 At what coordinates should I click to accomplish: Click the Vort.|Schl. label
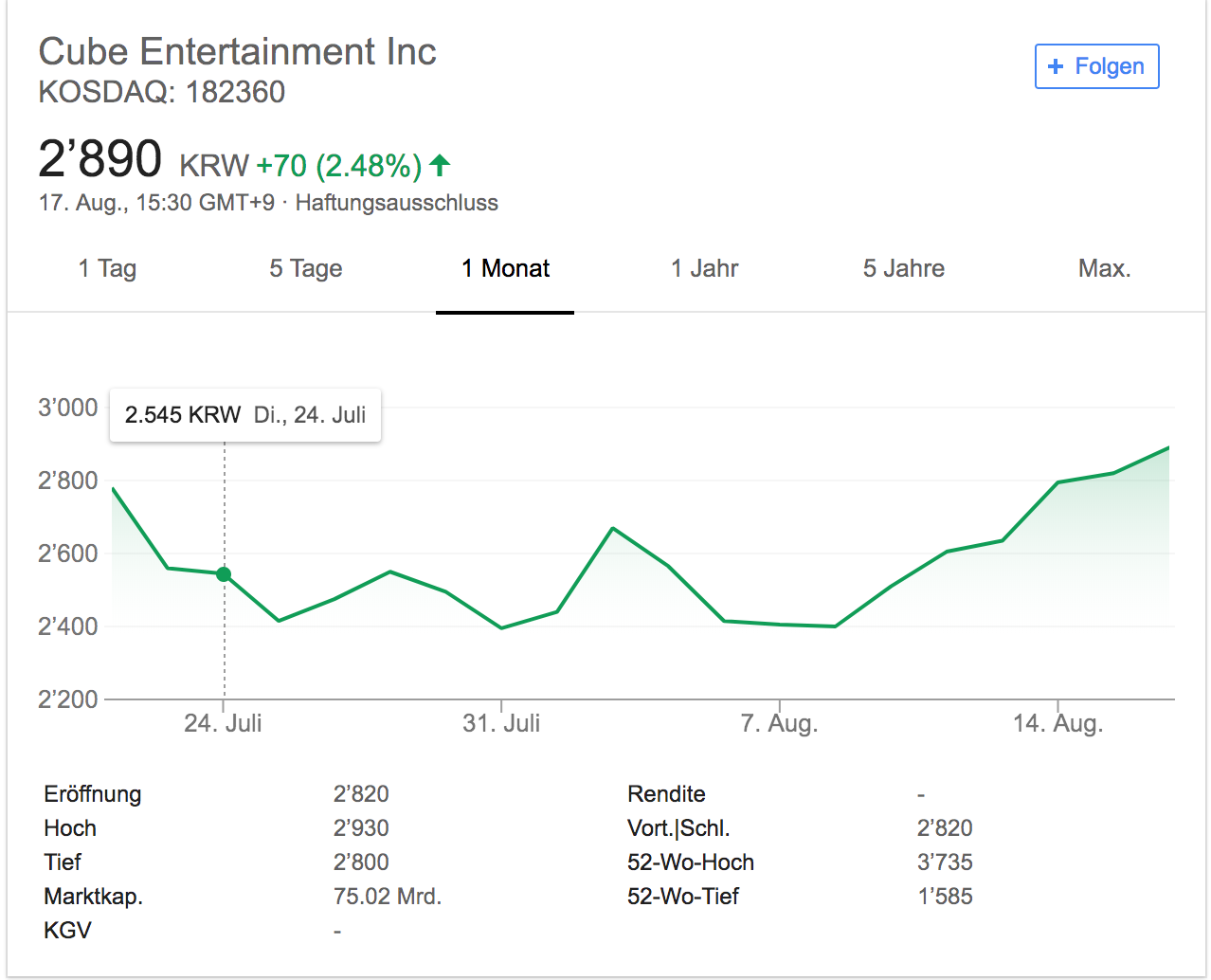pos(678,828)
